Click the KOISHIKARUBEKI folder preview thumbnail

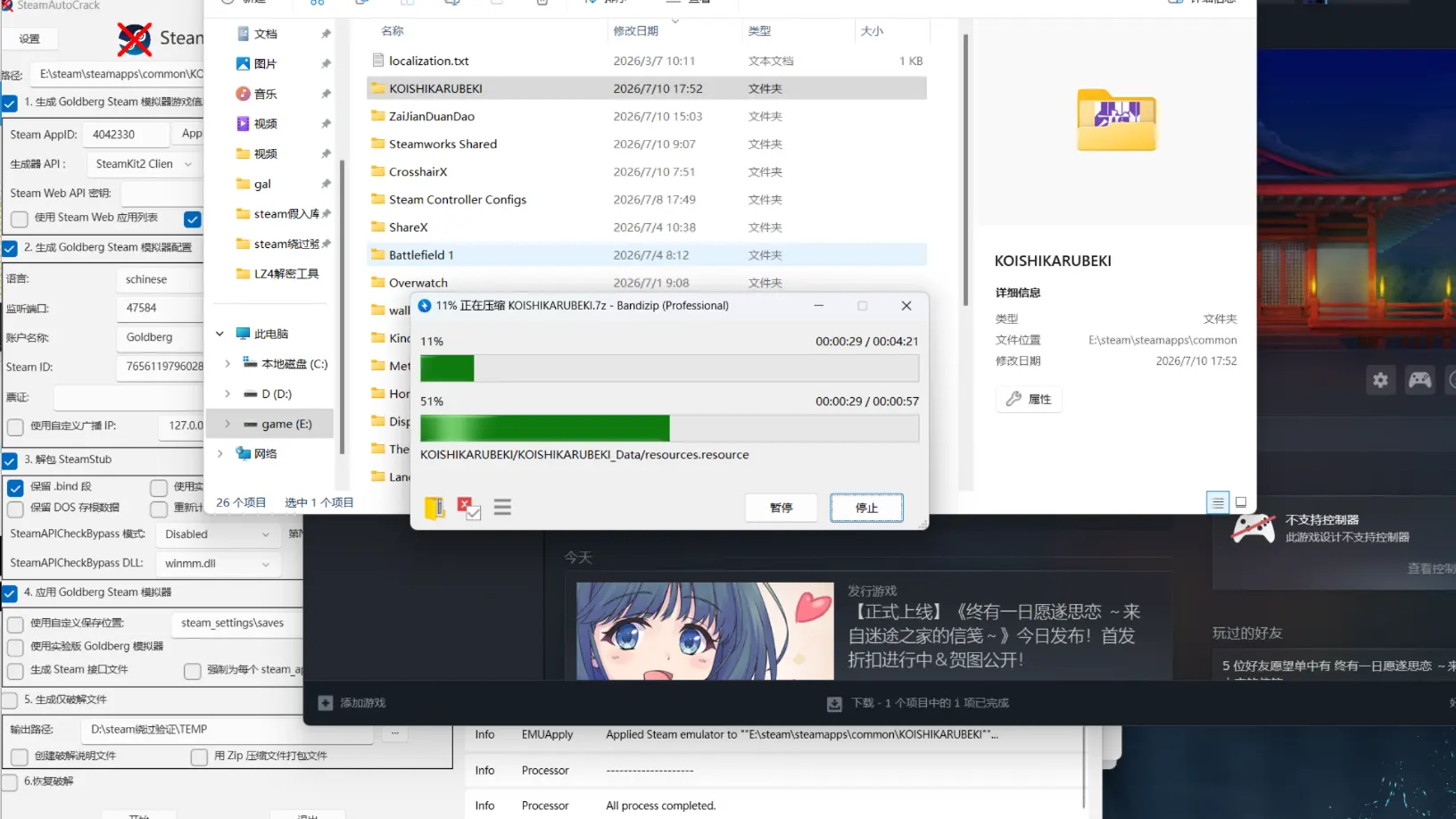(1116, 120)
